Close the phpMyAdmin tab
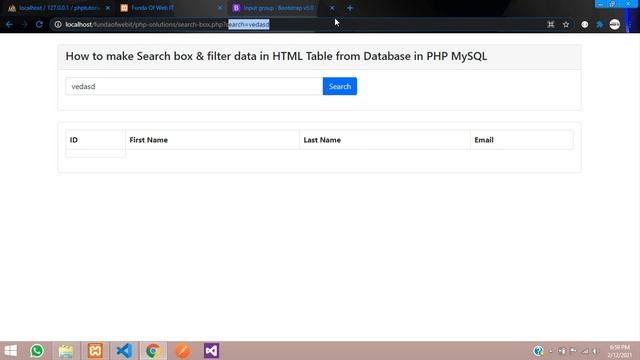640x360 pixels. point(108,8)
